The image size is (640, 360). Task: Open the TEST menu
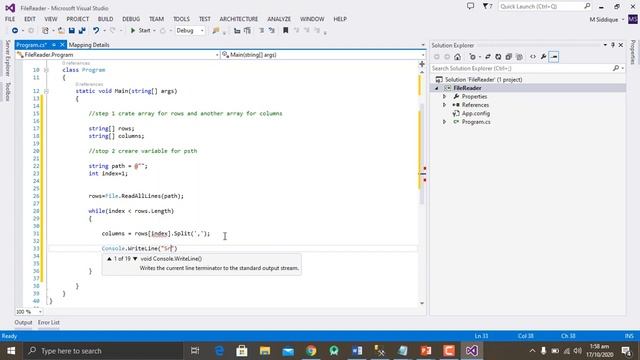click(204, 19)
